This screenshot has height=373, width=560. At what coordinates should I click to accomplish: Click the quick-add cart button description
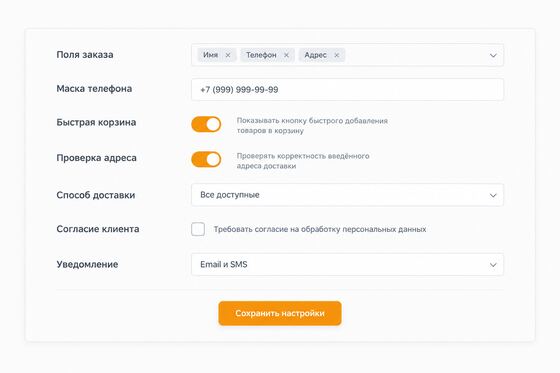(312, 126)
